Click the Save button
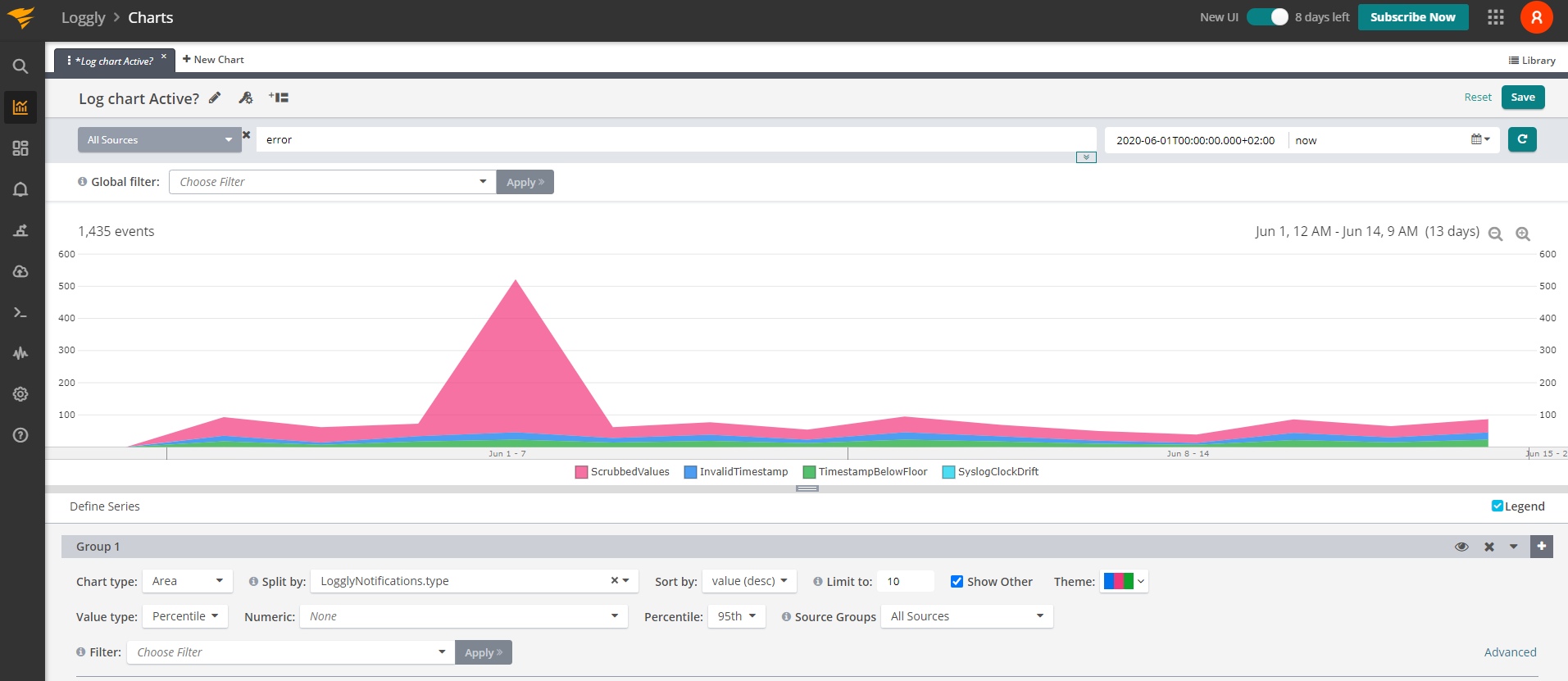Screen dimensions: 1568x681 (x=1523, y=98)
